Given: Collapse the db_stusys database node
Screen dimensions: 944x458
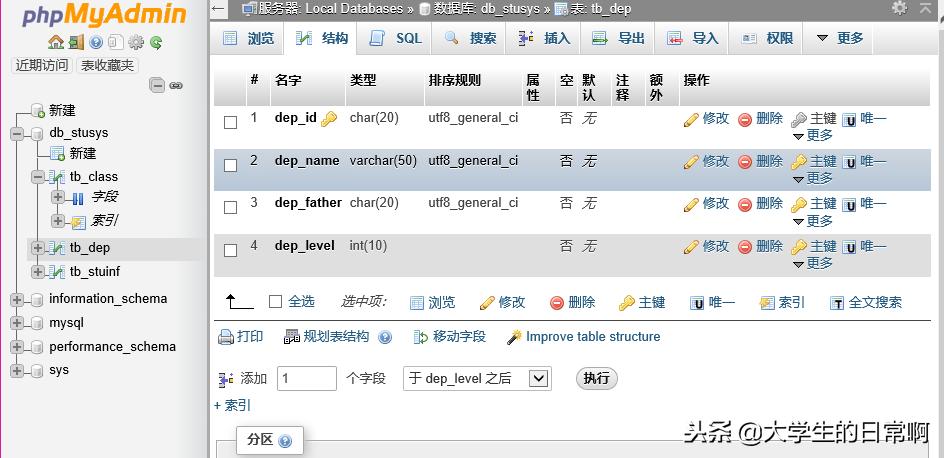Looking at the screenshot, I should coord(17,134).
